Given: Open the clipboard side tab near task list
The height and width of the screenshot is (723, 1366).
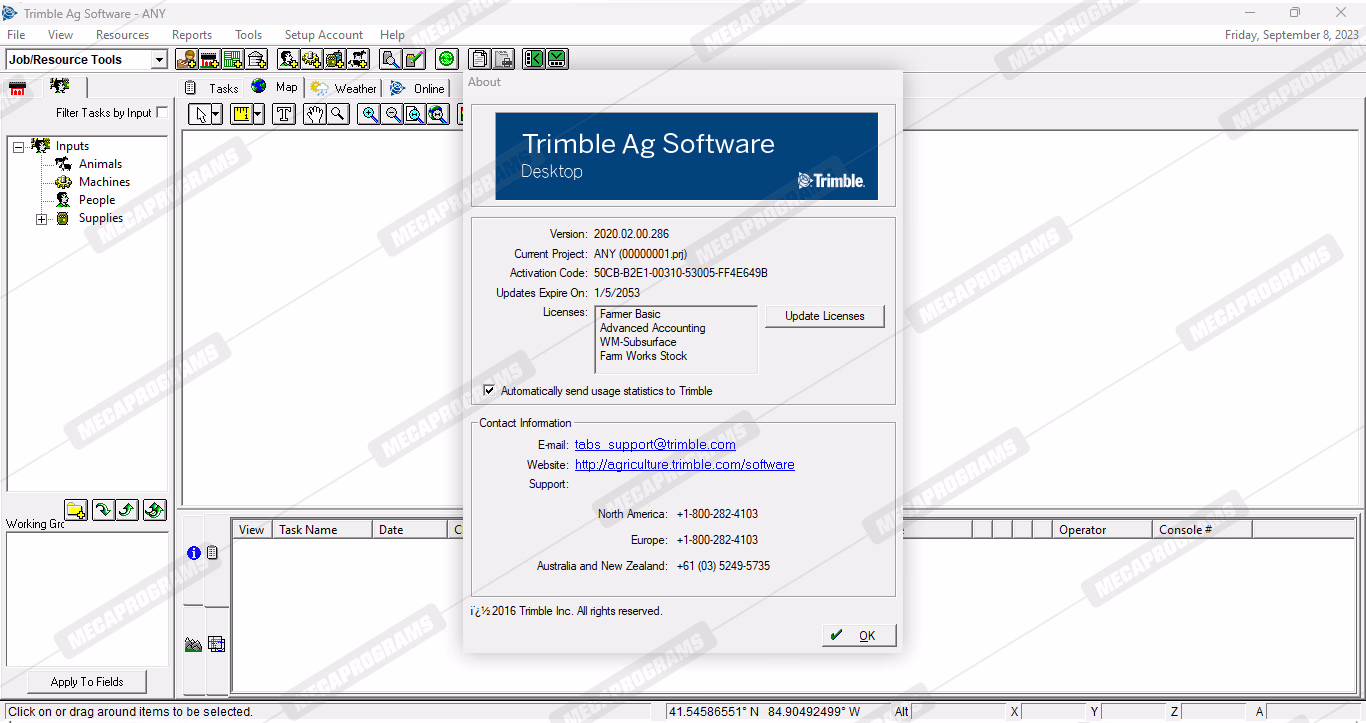Looking at the screenshot, I should (212, 553).
